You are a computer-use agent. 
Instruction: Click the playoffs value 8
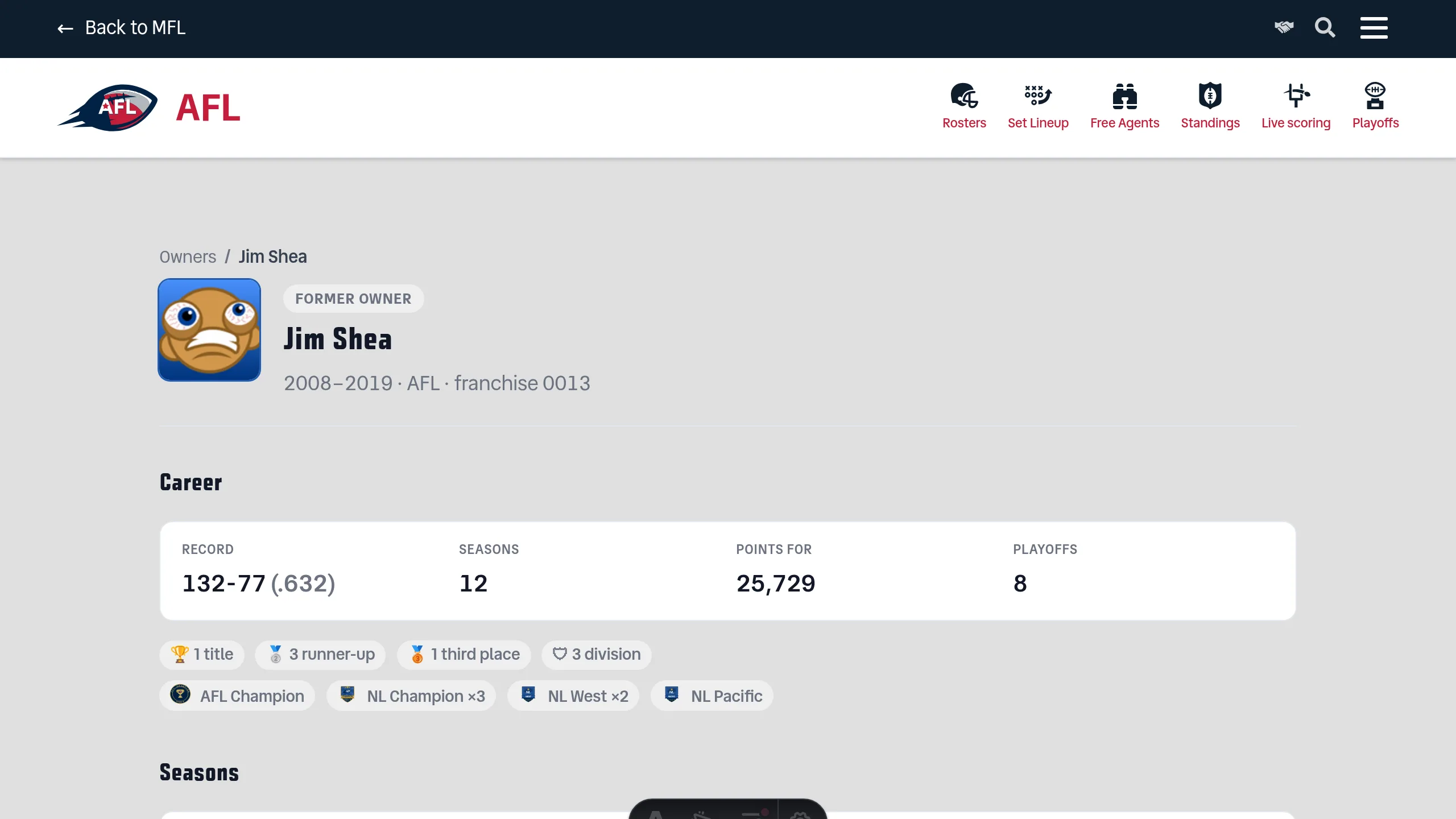1020,584
